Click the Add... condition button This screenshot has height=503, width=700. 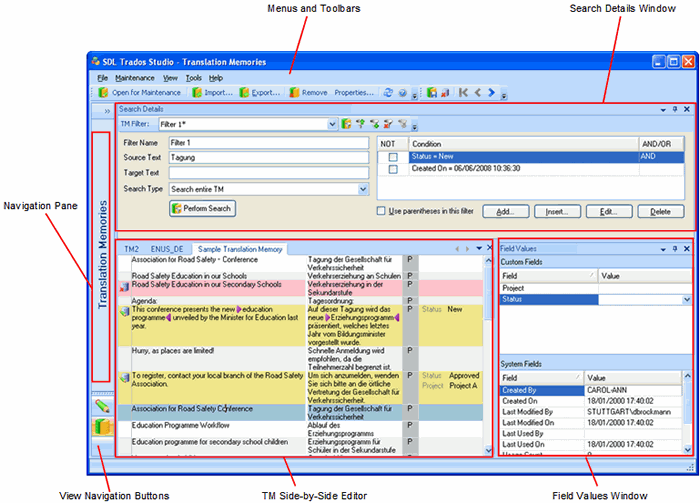tap(506, 212)
